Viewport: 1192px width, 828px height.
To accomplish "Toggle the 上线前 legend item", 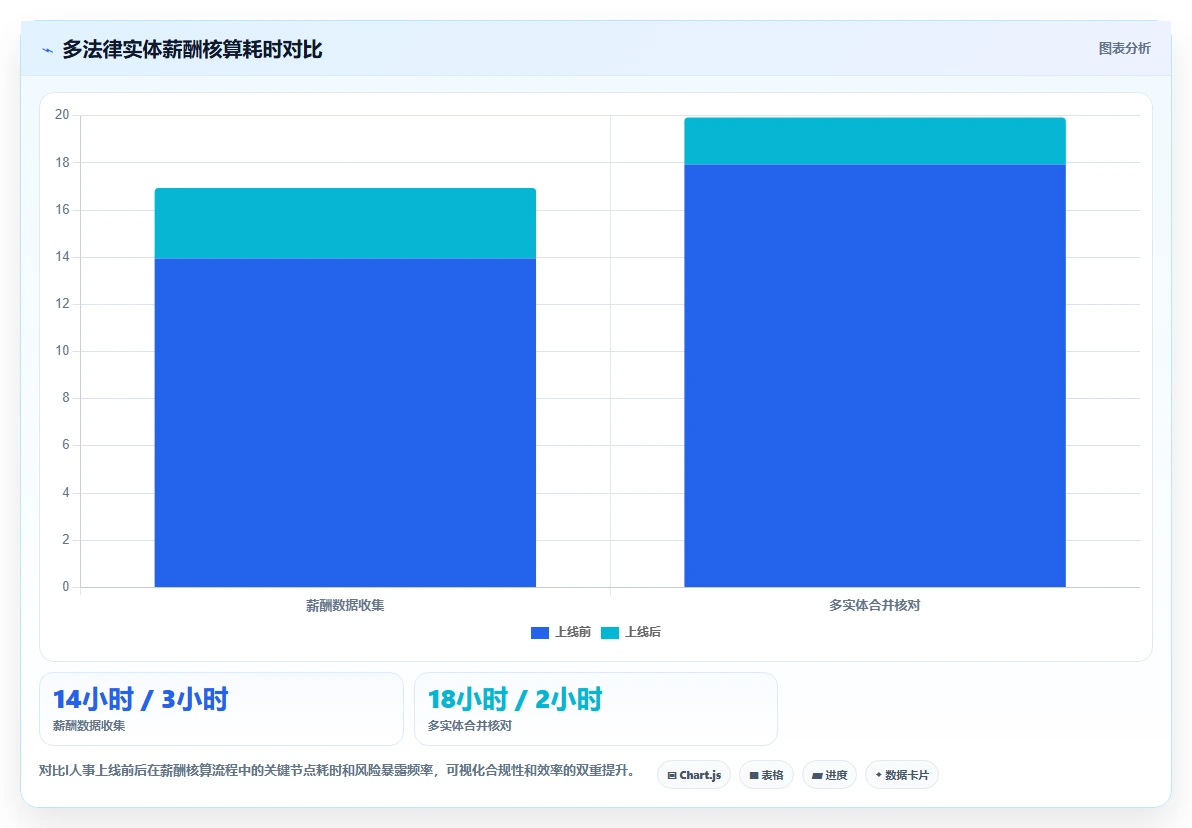I will [561, 633].
